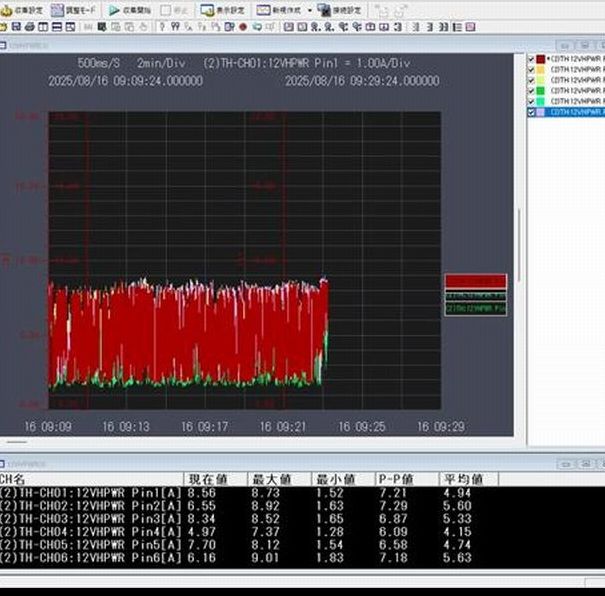Click the 16 09:25 time axis label

362,427
